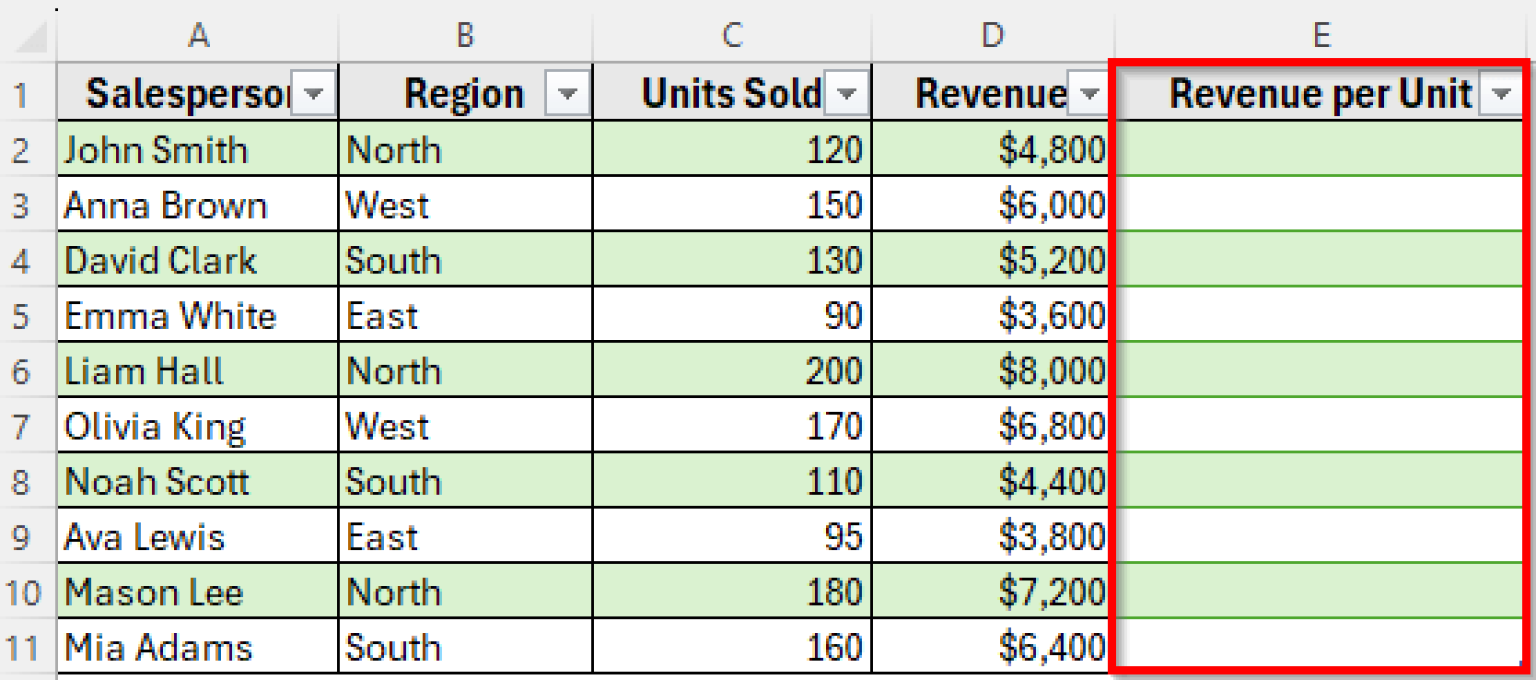The image size is (1536, 680).
Task: Click the cell containing $8,000
Action: coord(992,372)
